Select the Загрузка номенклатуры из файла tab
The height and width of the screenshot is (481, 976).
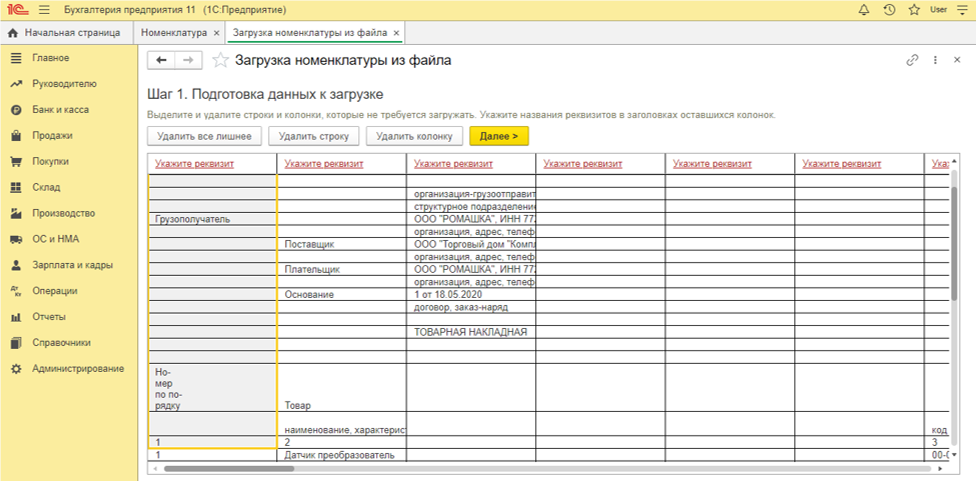coord(309,32)
